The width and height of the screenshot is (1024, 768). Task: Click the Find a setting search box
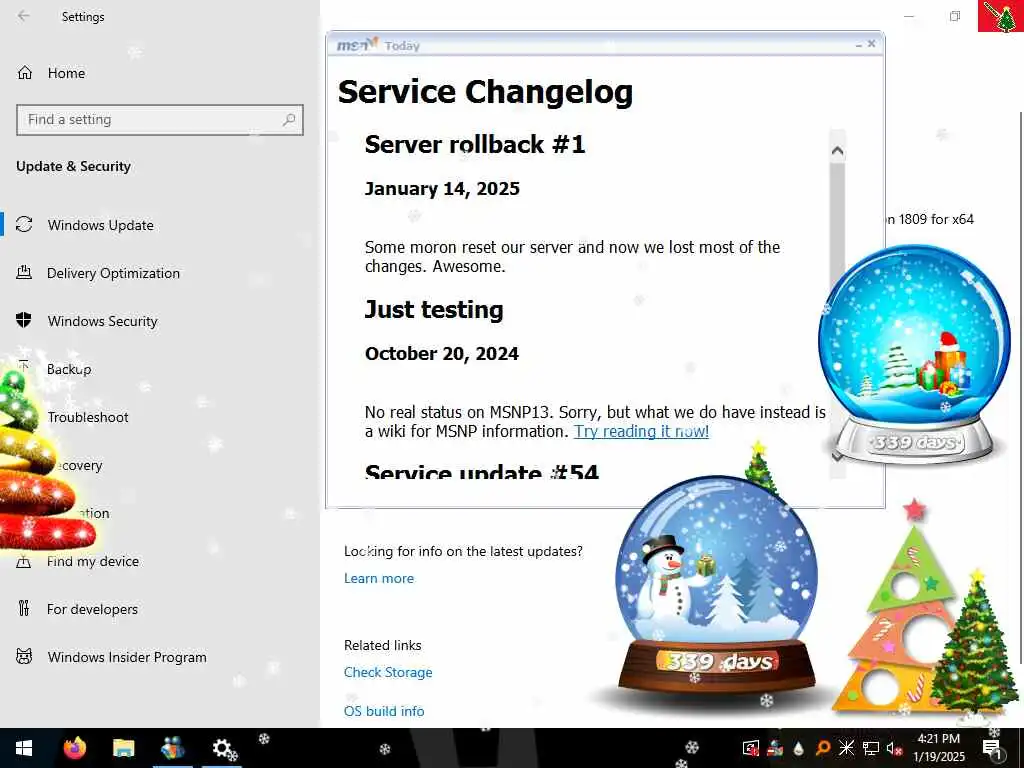(160, 120)
